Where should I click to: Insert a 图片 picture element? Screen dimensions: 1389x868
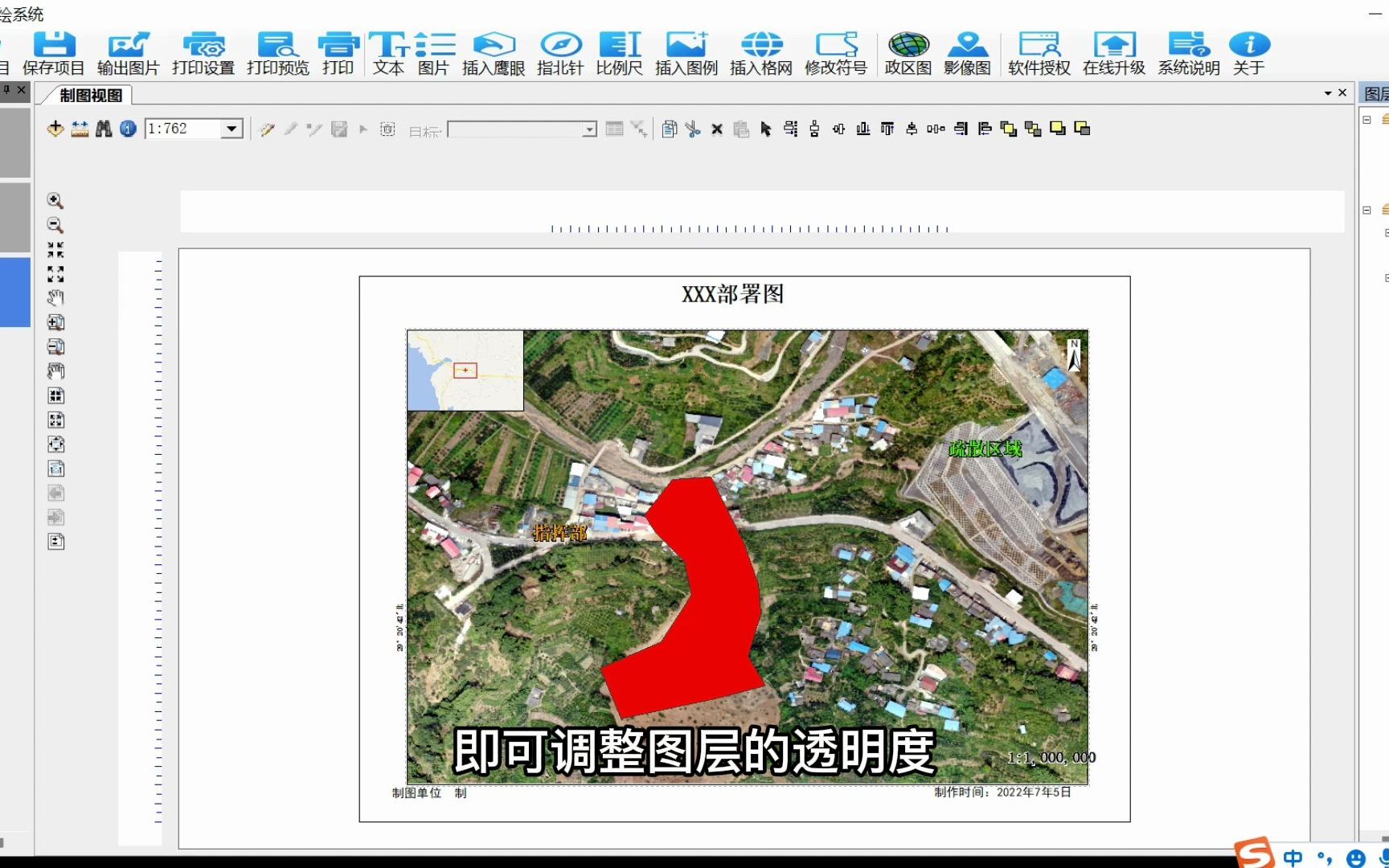[x=434, y=53]
